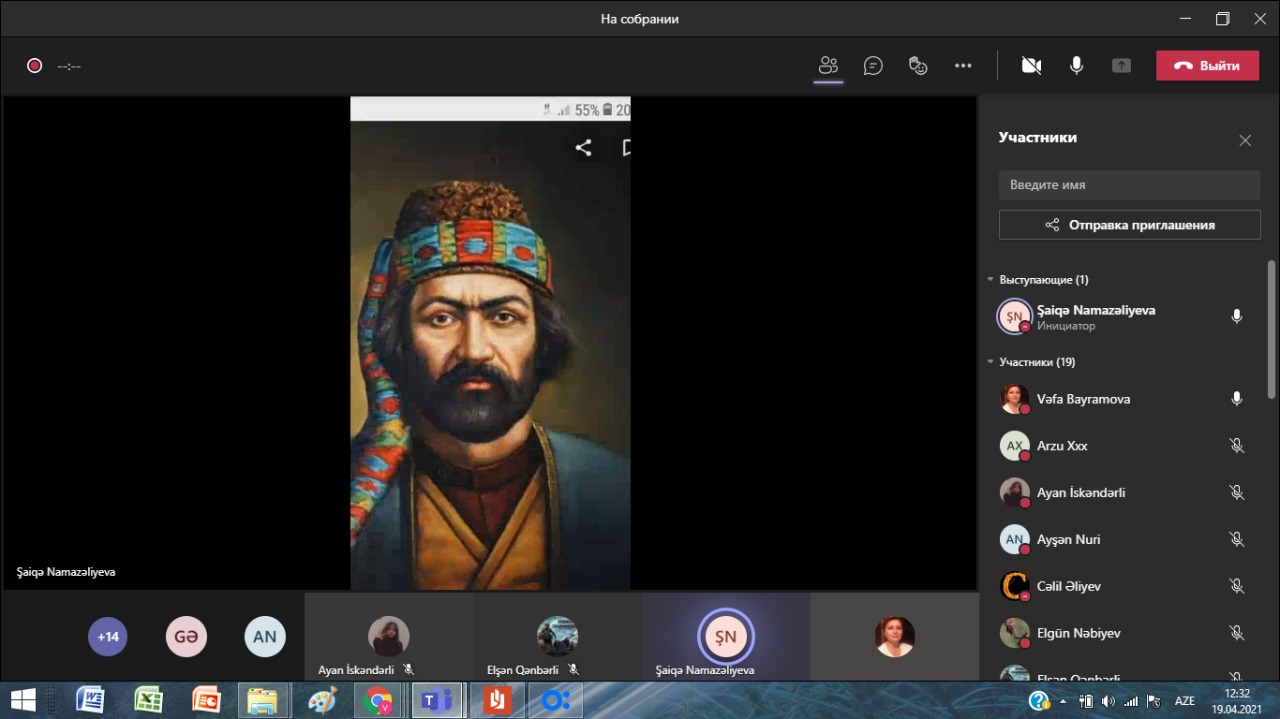Click Отправка приглашения button

click(x=1129, y=225)
